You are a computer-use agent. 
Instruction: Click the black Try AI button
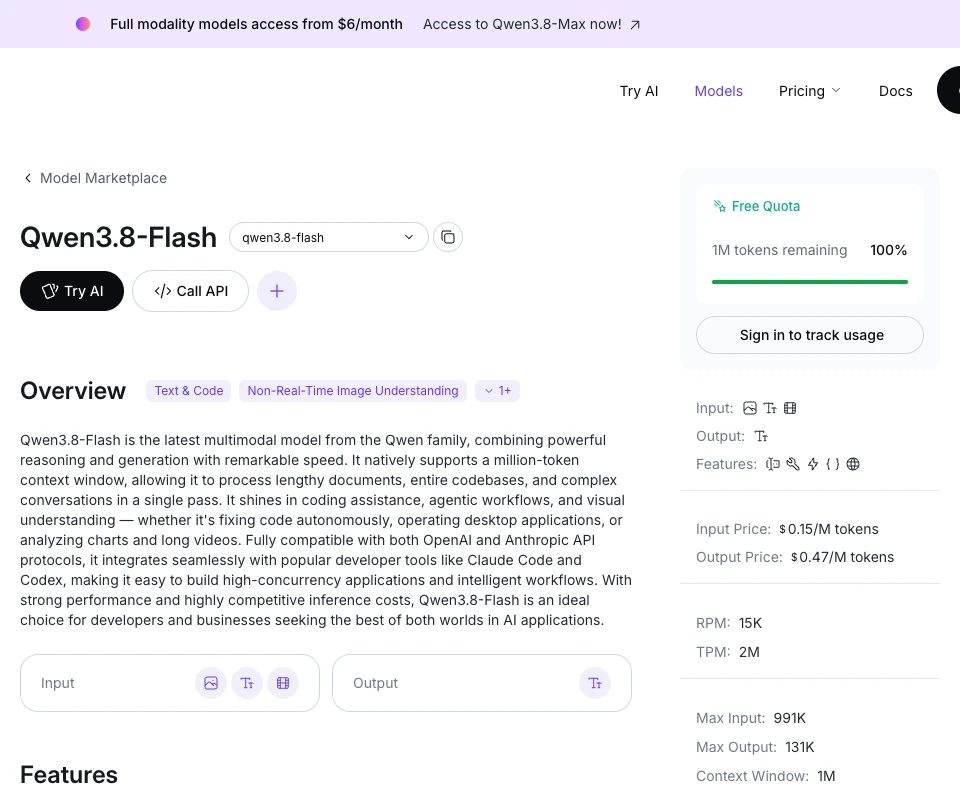[x=72, y=291]
